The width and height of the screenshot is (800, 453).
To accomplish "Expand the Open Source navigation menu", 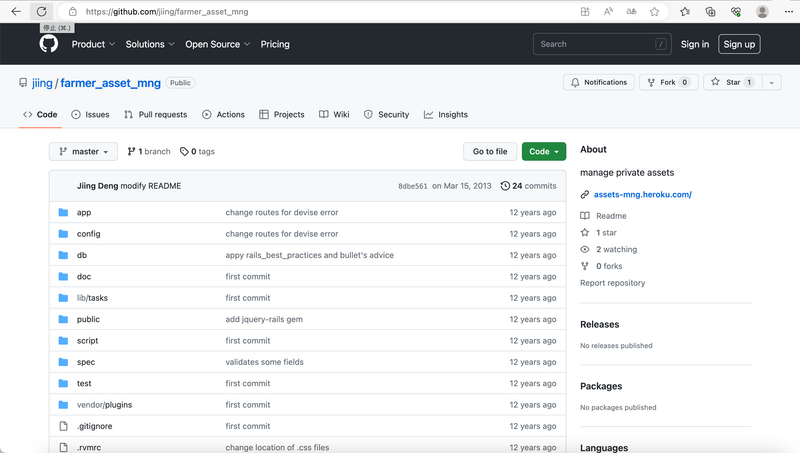I will click(217, 44).
